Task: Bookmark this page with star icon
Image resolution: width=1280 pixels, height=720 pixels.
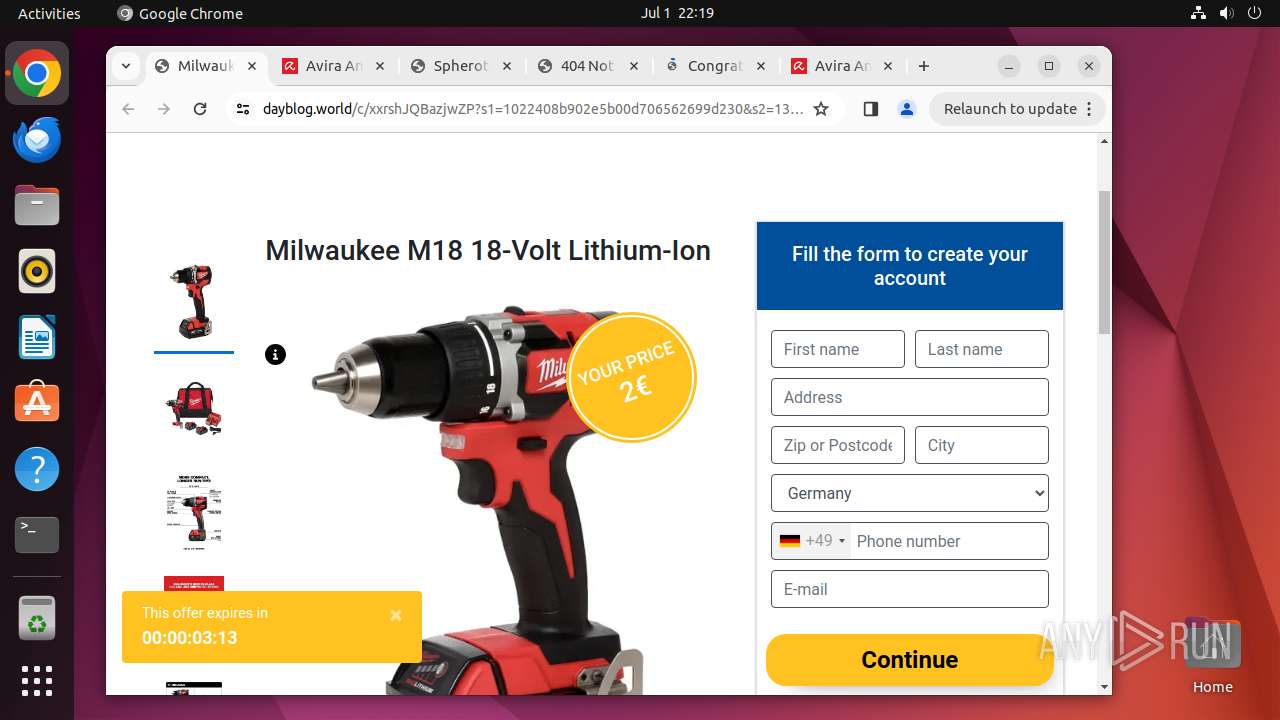Action: click(x=821, y=109)
